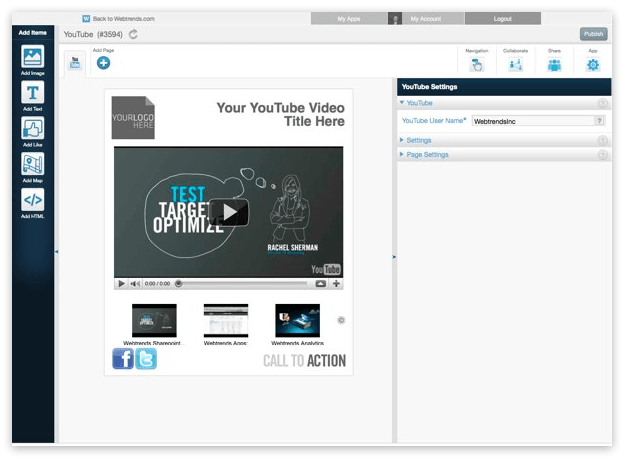Expand the Settings section
The height and width of the screenshot is (458, 624).
402,140
